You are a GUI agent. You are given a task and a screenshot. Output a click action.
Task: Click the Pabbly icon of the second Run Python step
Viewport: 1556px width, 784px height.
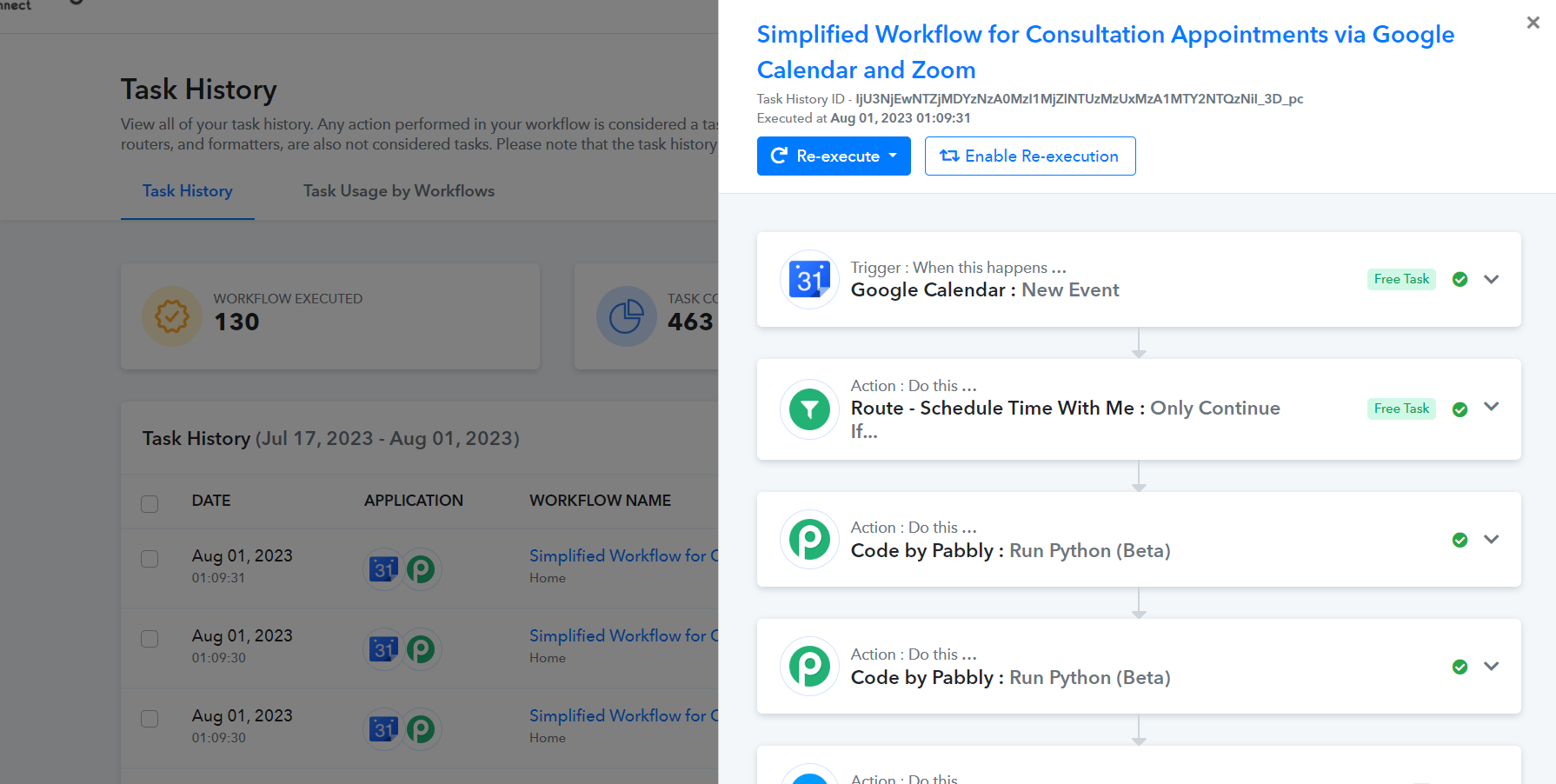tap(809, 666)
